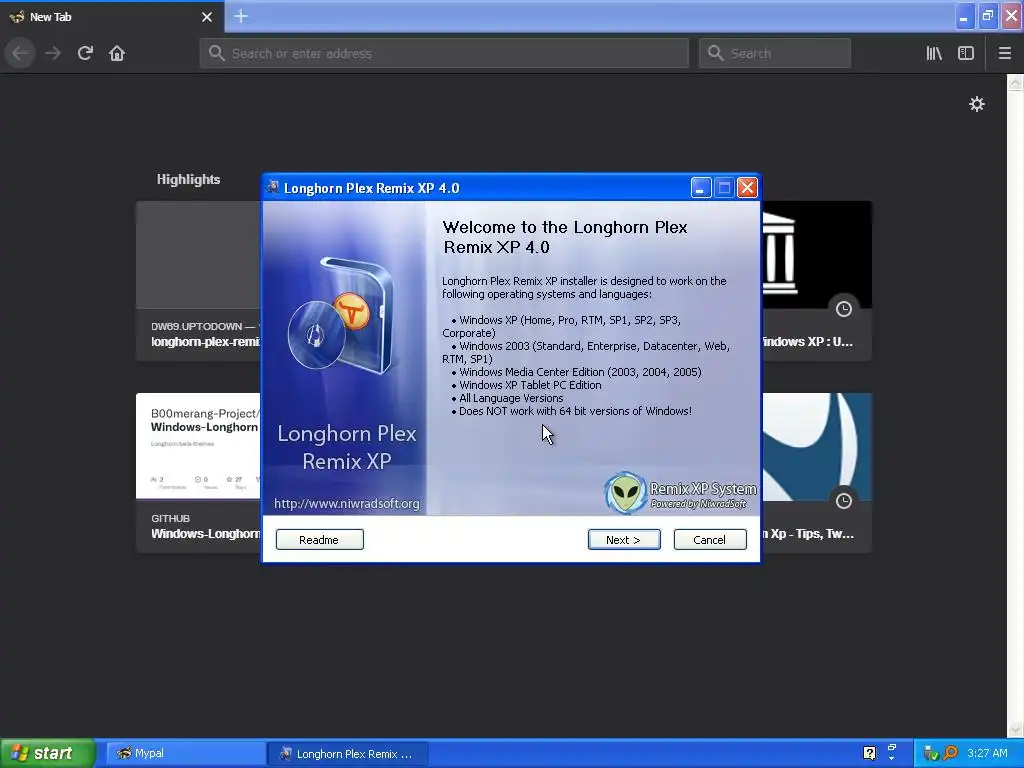The image size is (1024, 768).
Task: Click the small icon above tray chevron
Action: [x=891, y=748]
